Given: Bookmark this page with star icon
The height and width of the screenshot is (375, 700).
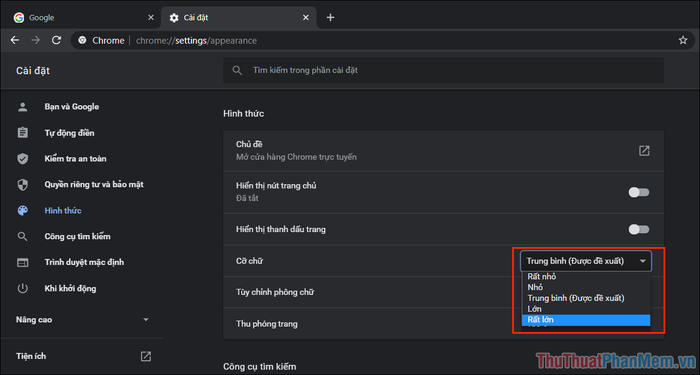Looking at the screenshot, I should point(683,40).
